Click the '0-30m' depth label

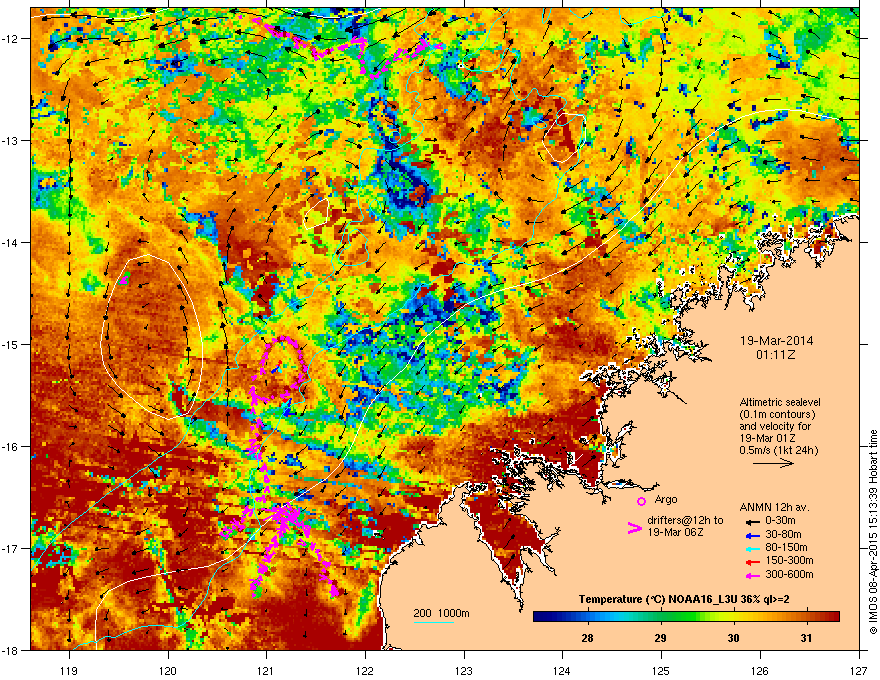[780, 521]
